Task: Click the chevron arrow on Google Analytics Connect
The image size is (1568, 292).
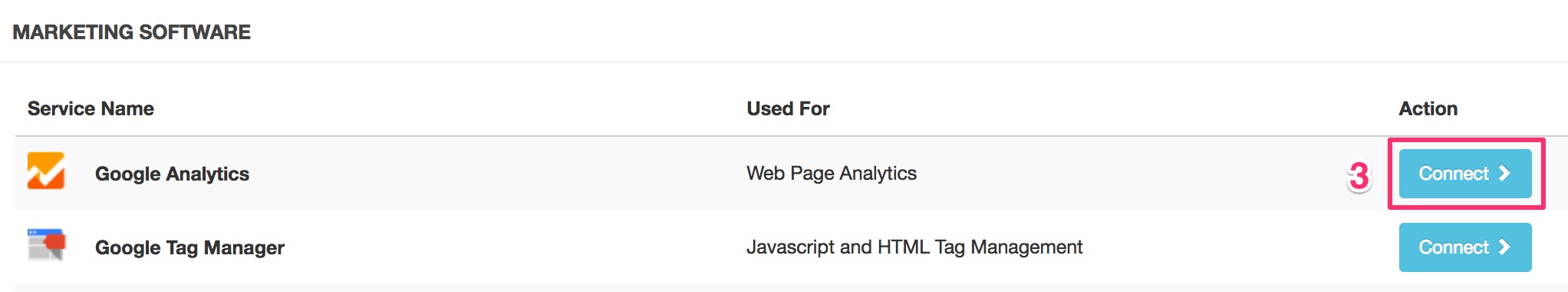Action: [x=1504, y=174]
